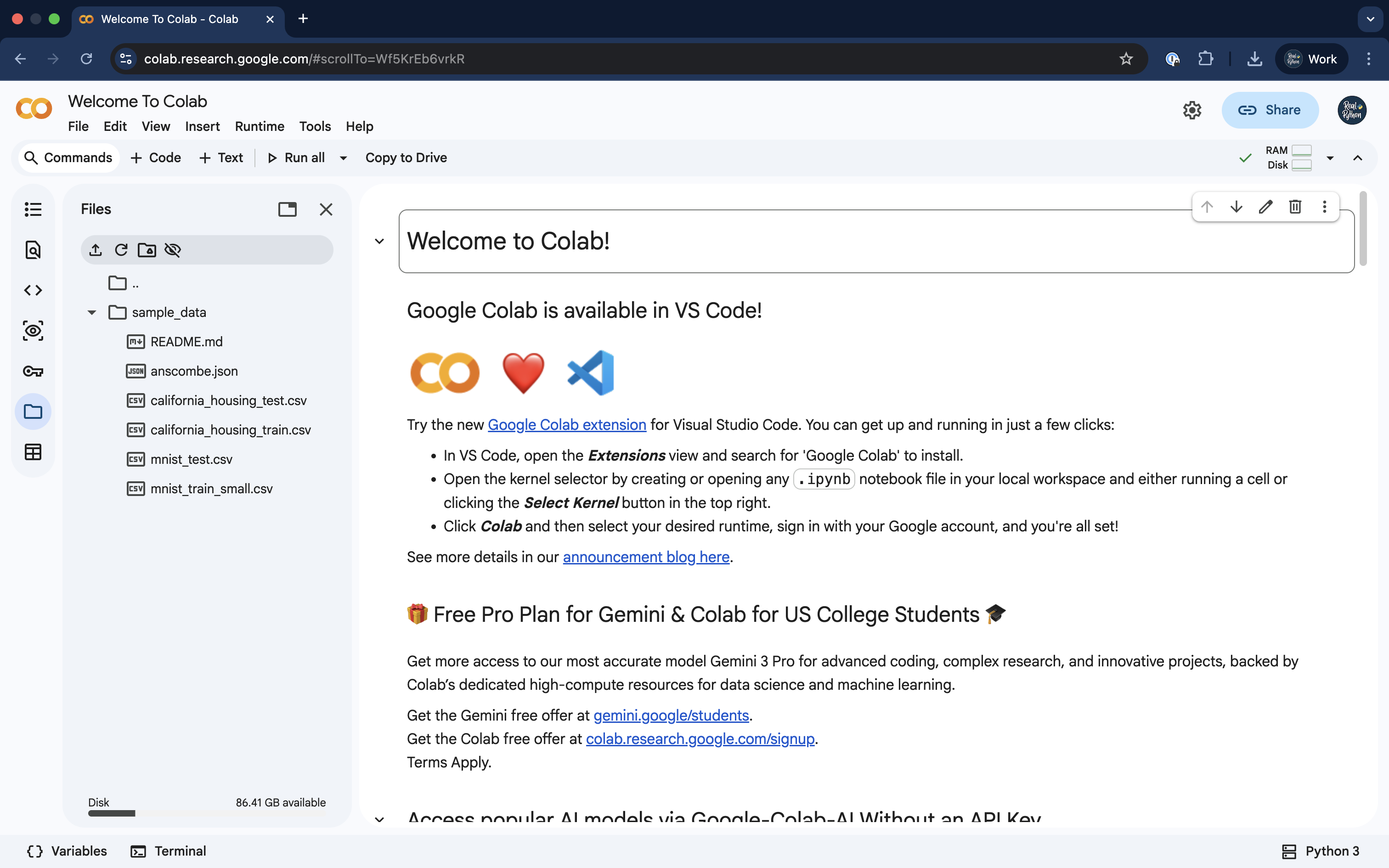Open Run all dropdown arrow
Screen dimensions: 1389x868
(343, 158)
